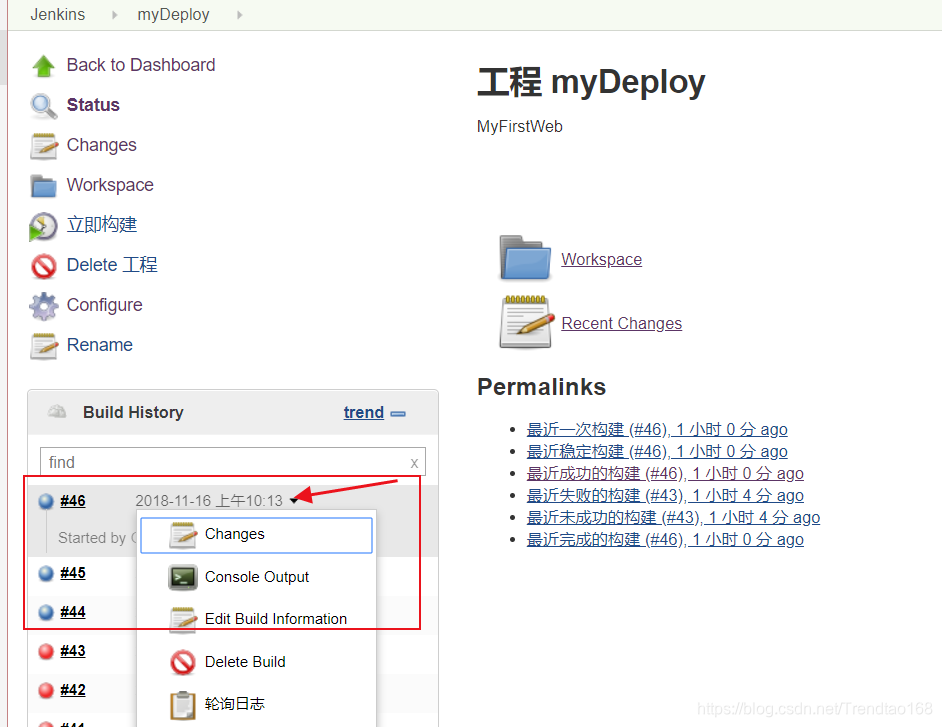
Task: Click the Changes icon in the popup menu
Action: (x=183, y=535)
